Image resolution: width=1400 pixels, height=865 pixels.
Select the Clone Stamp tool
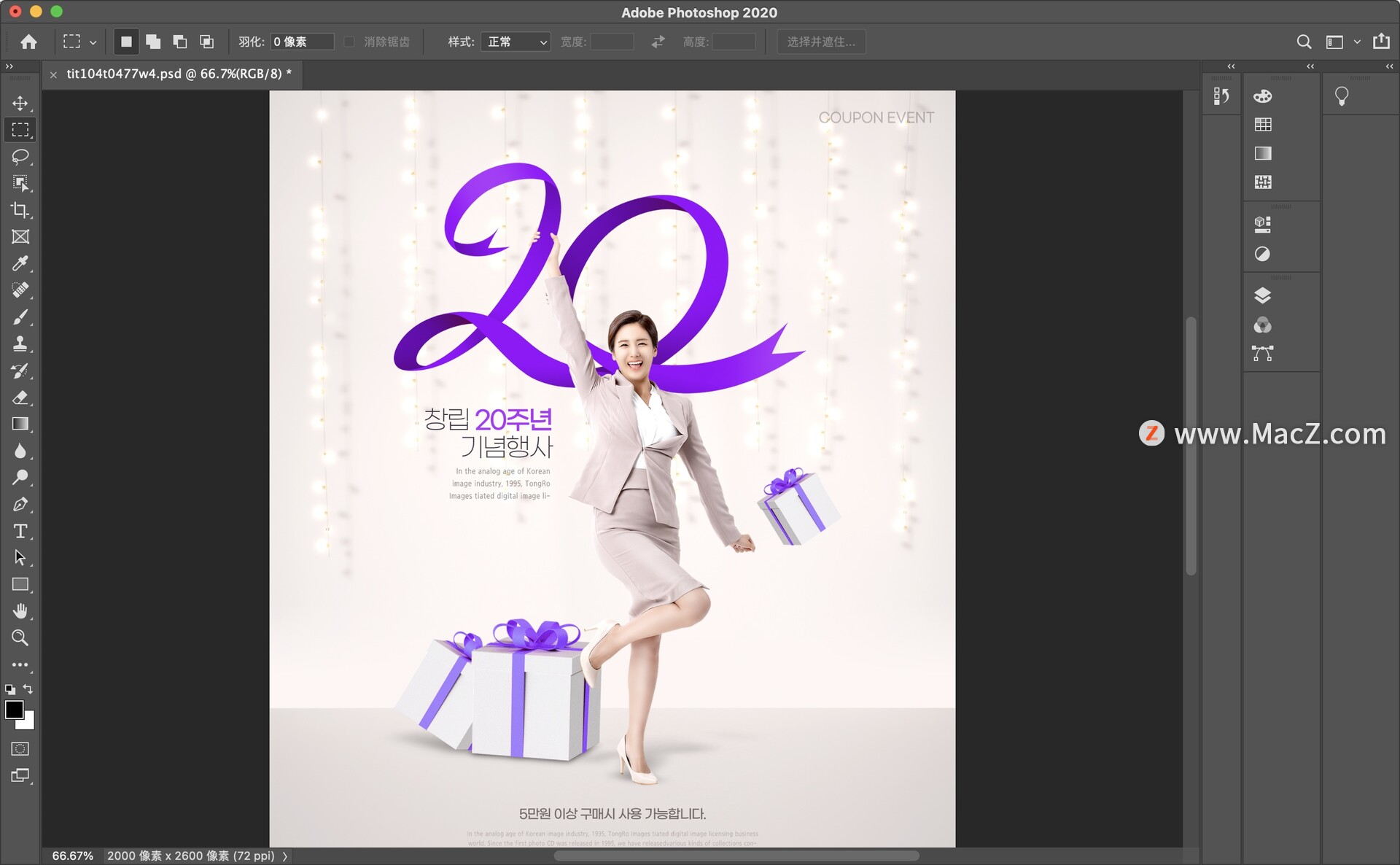click(x=20, y=344)
